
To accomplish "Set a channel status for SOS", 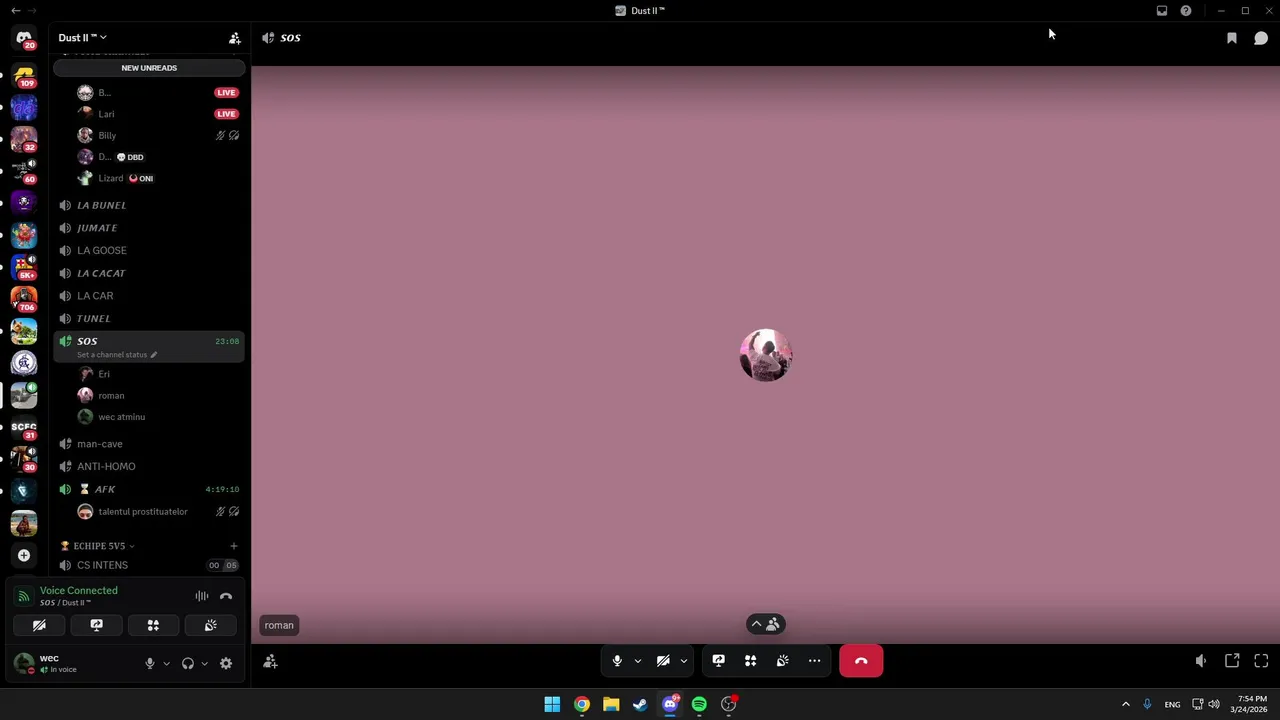I will (x=117, y=355).
